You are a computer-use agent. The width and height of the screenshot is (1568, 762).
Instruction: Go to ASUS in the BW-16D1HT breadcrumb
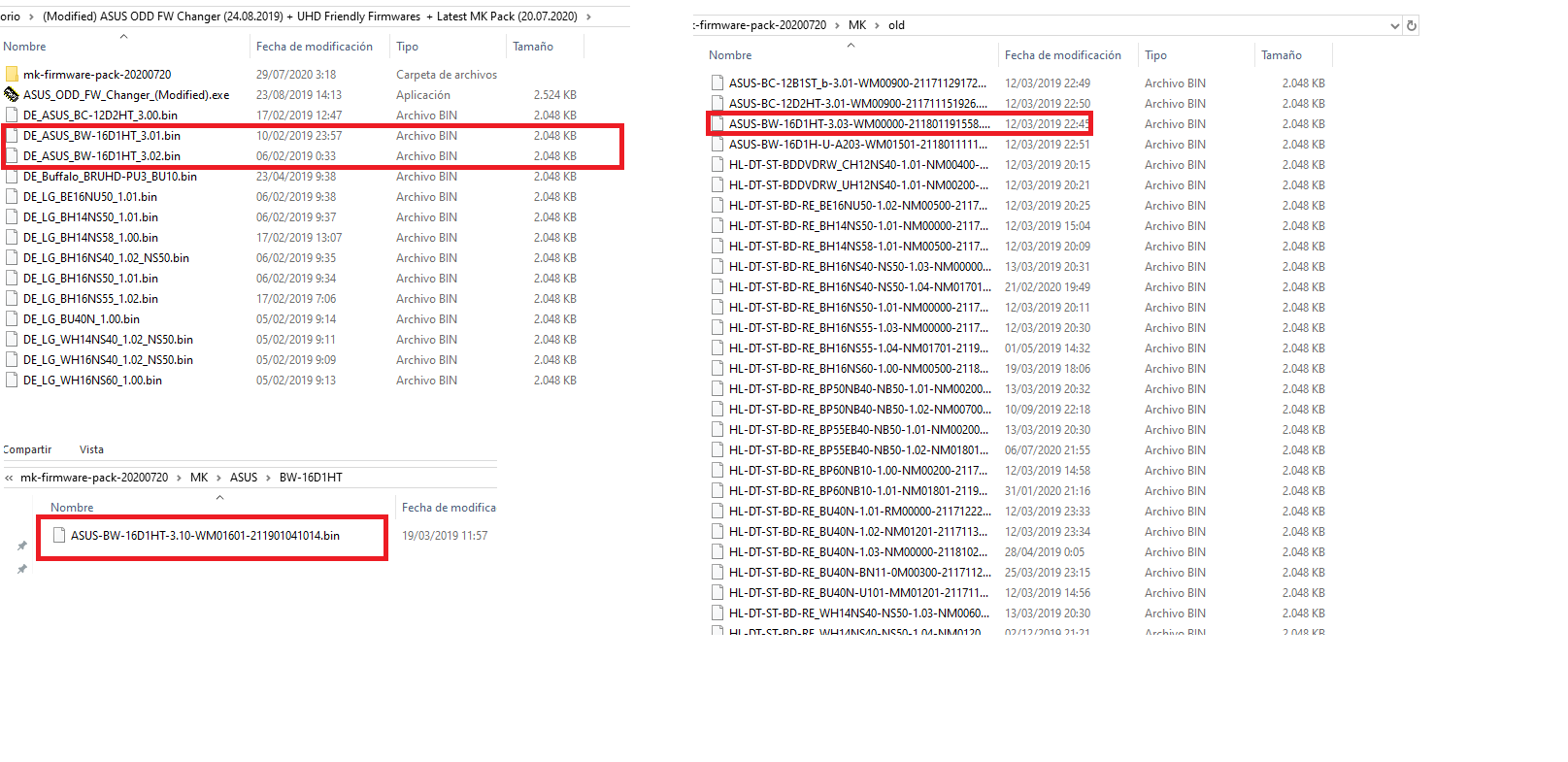click(x=244, y=478)
